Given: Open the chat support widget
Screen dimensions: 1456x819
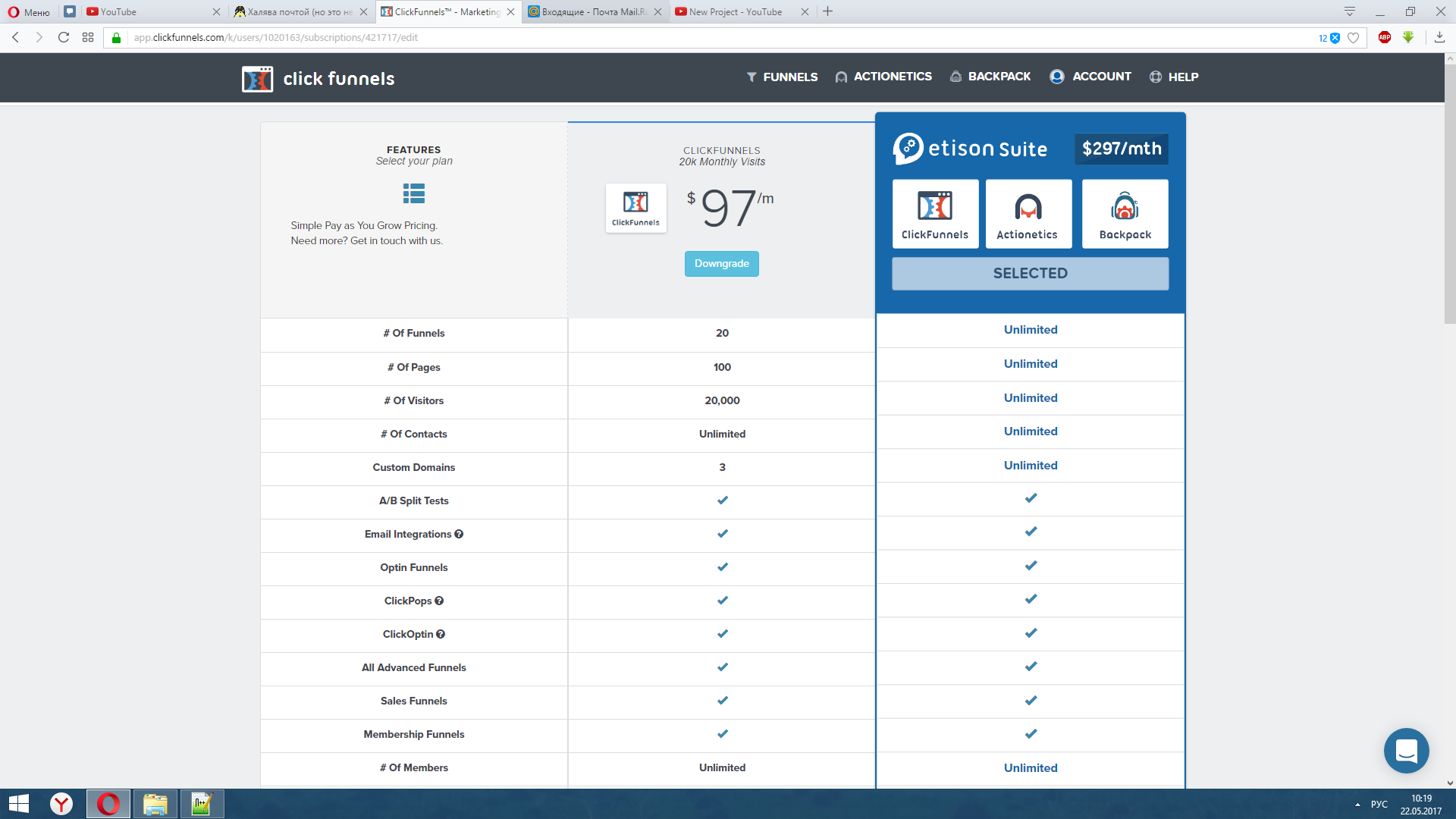Looking at the screenshot, I should coord(1406,751).
